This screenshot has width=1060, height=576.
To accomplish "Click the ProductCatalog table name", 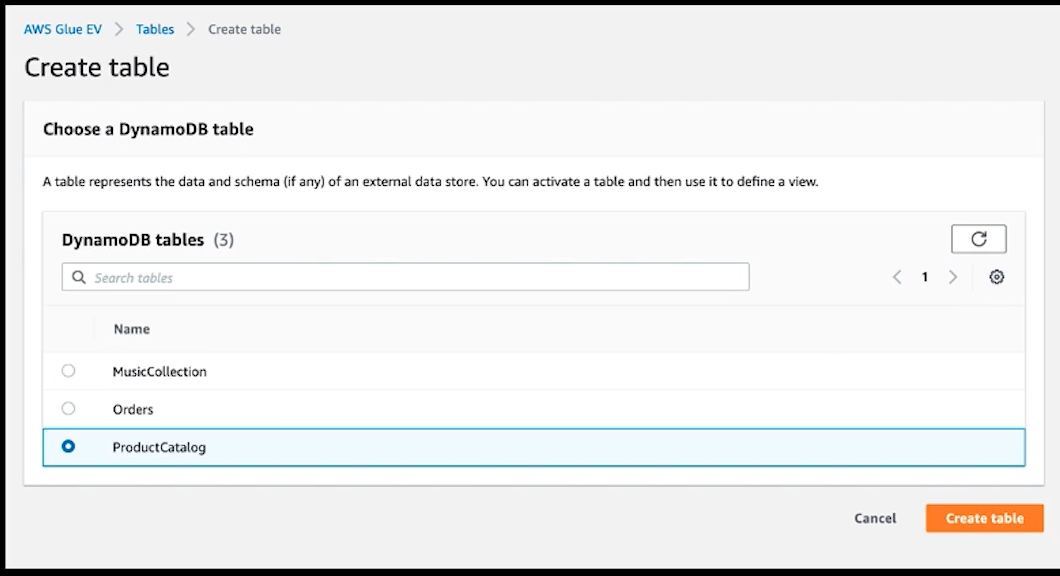I will pyautogui.click(x=159, y=447).
